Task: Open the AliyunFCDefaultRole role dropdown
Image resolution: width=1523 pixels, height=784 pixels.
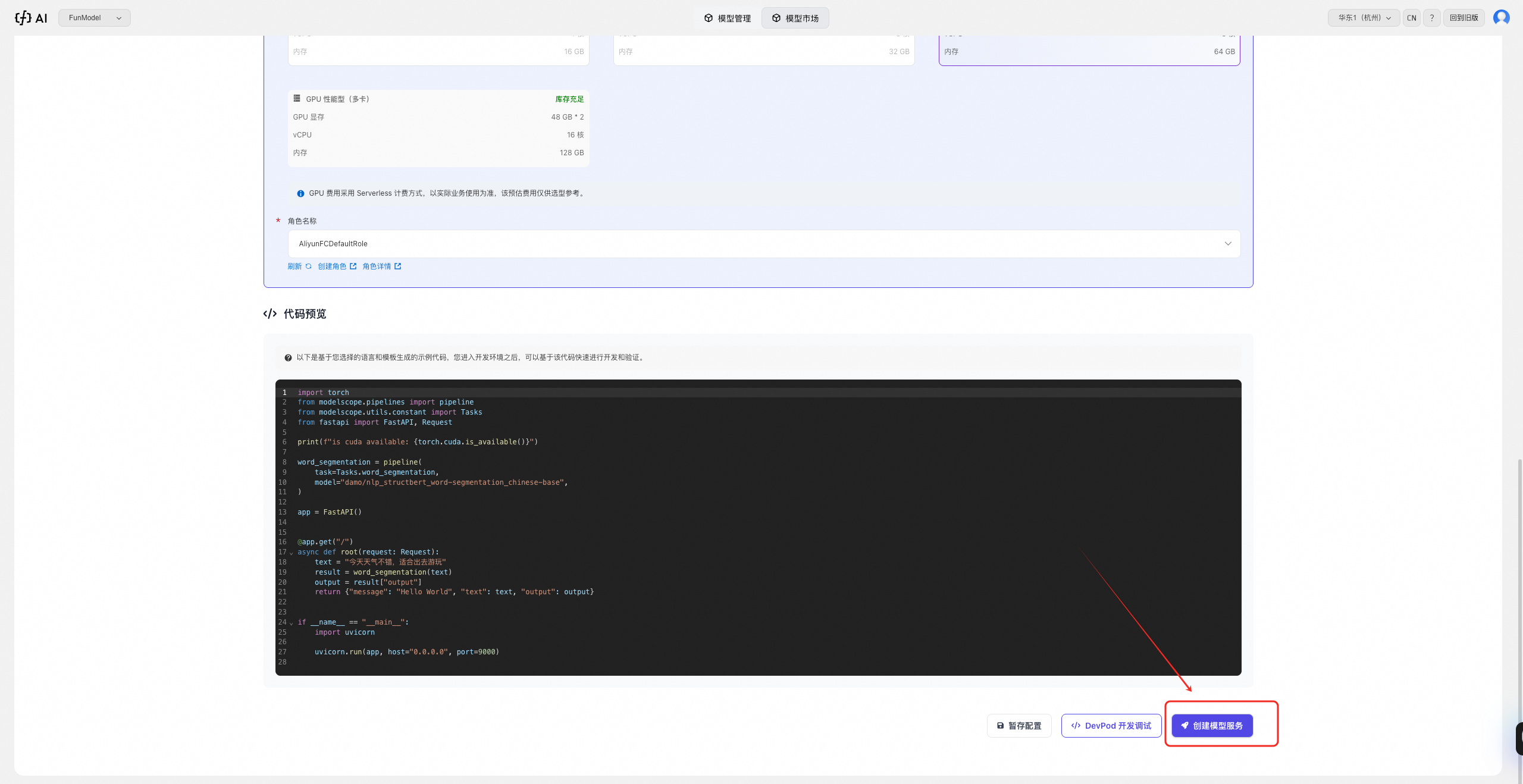Action: [764, 244]
